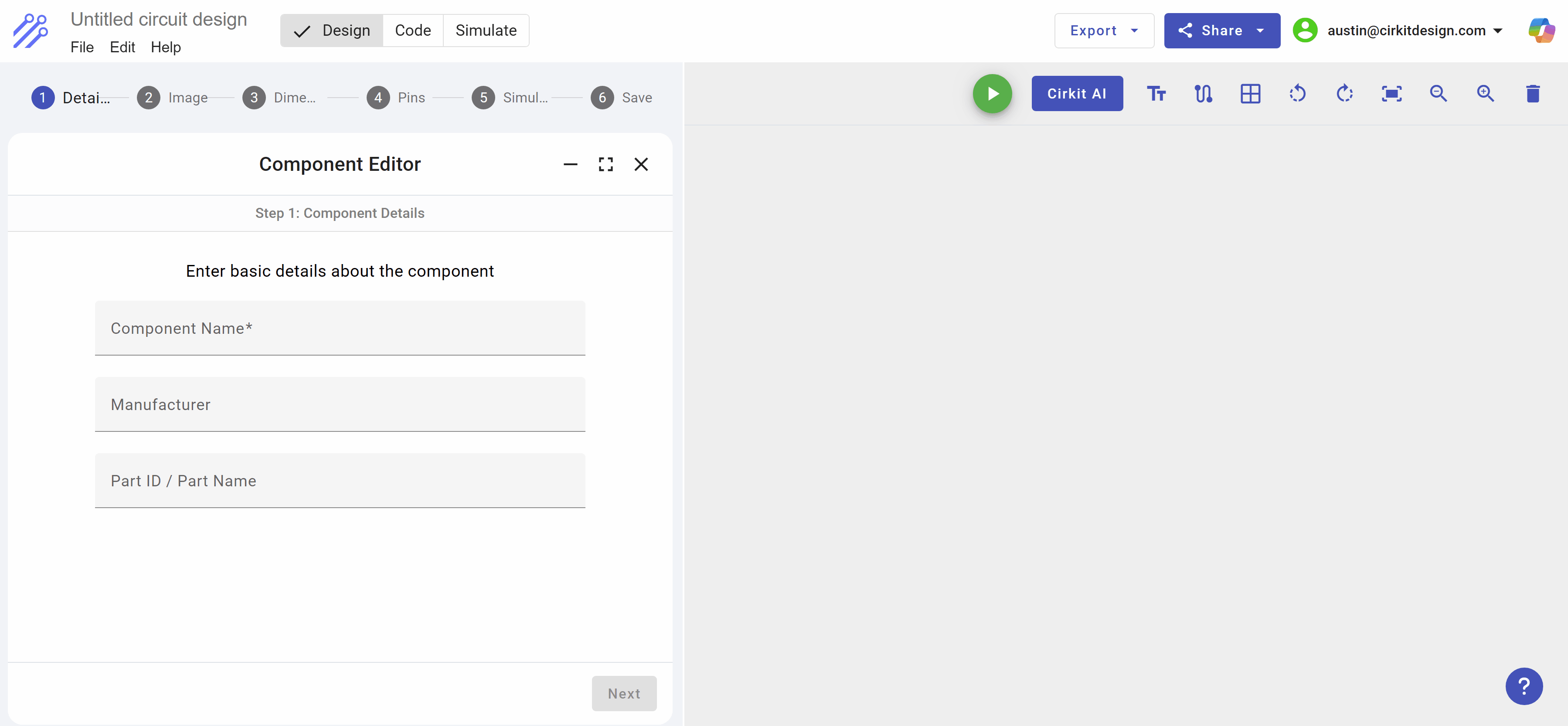This screenshot has height=726, width=1568.
Task: Zoom out of the canvas
Action: click(1439, 94)
